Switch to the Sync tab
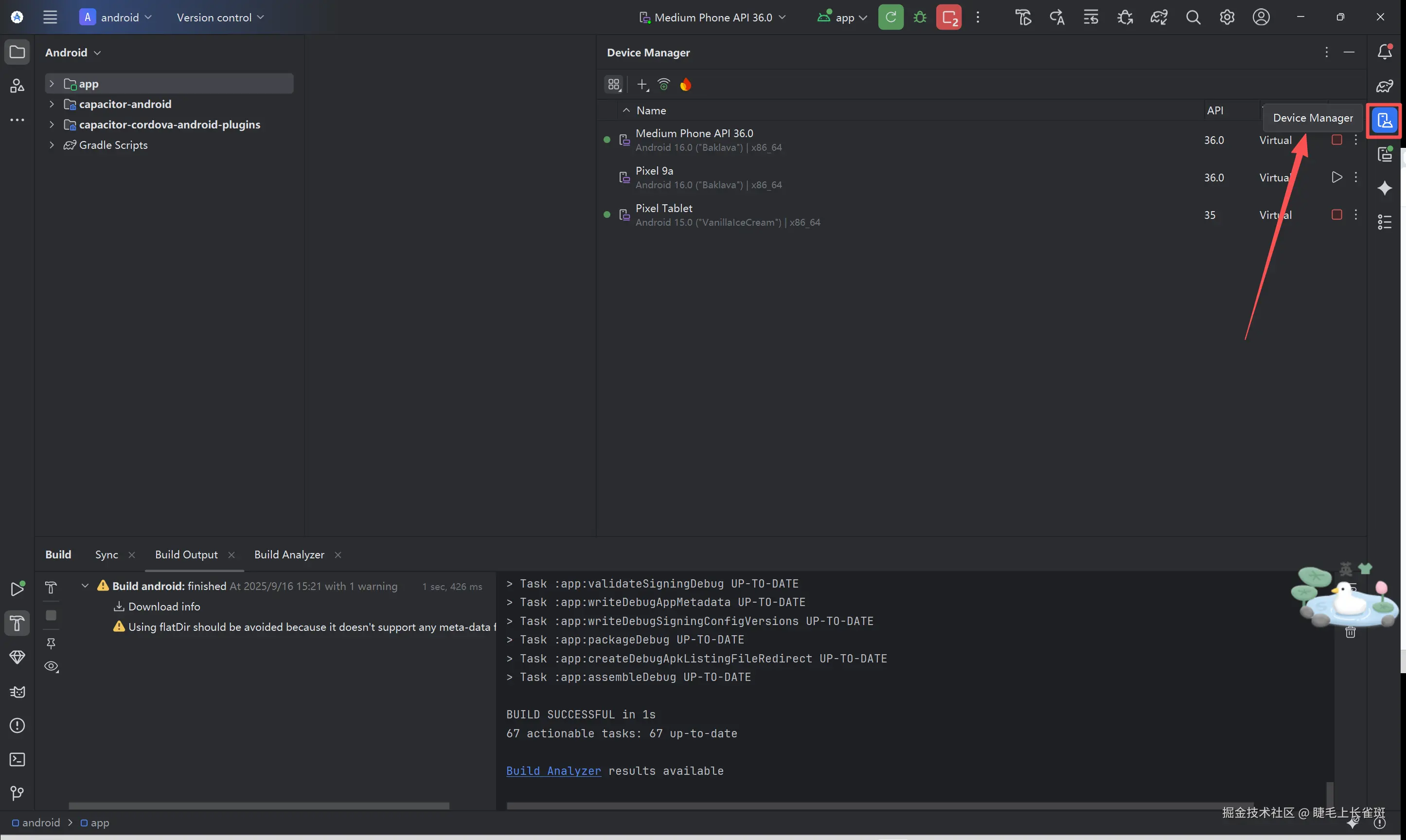 click(x=107, y=554)
